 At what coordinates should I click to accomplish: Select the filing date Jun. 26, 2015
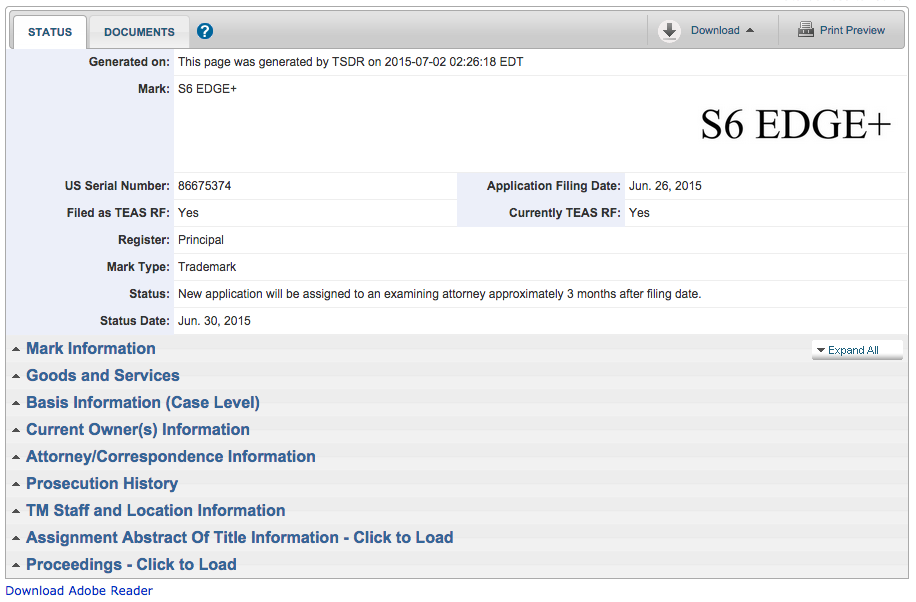(665, 186)
